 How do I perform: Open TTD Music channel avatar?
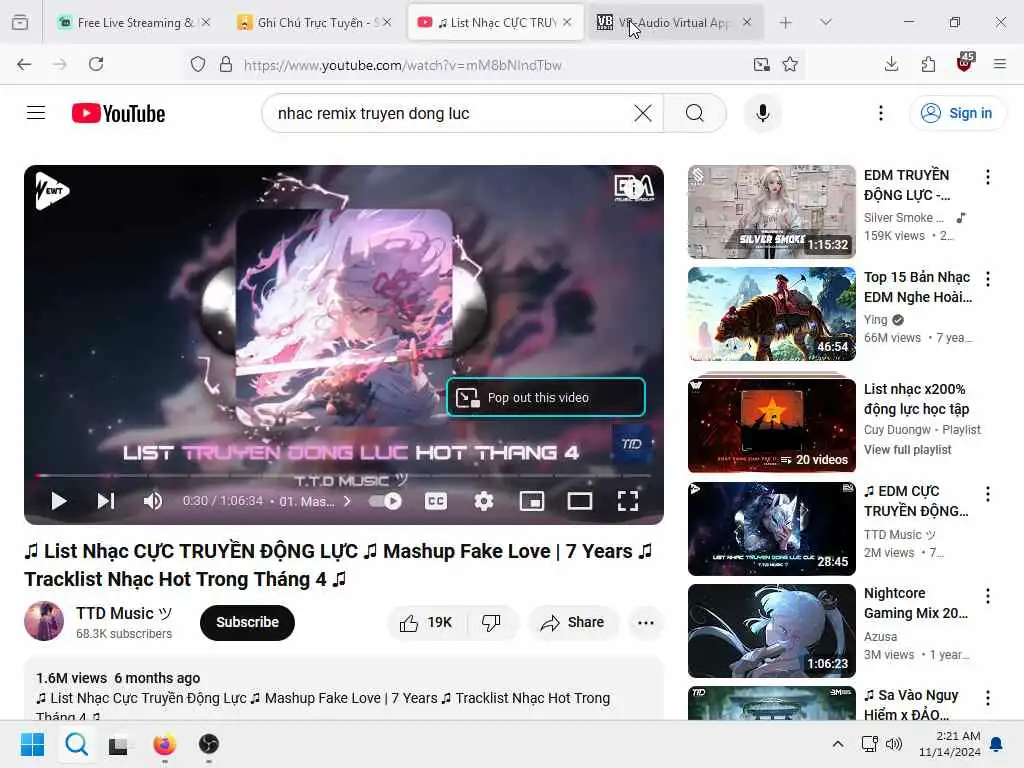click(x=44, y=621)
